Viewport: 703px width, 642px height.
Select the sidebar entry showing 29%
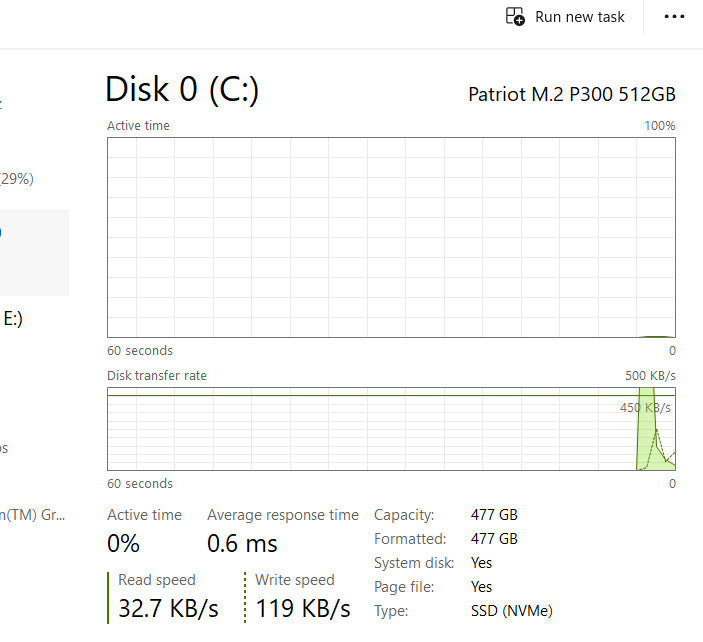click(16, 179)
